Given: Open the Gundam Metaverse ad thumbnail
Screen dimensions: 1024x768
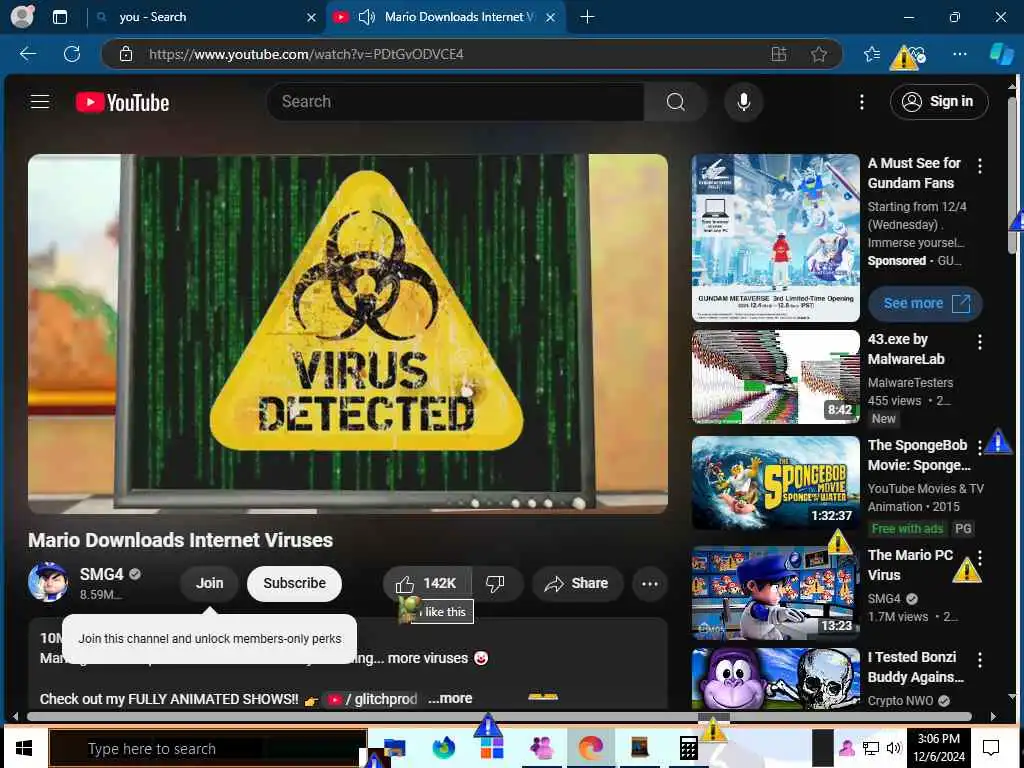Looking at the screenshot, I should (x=775, y=238).
